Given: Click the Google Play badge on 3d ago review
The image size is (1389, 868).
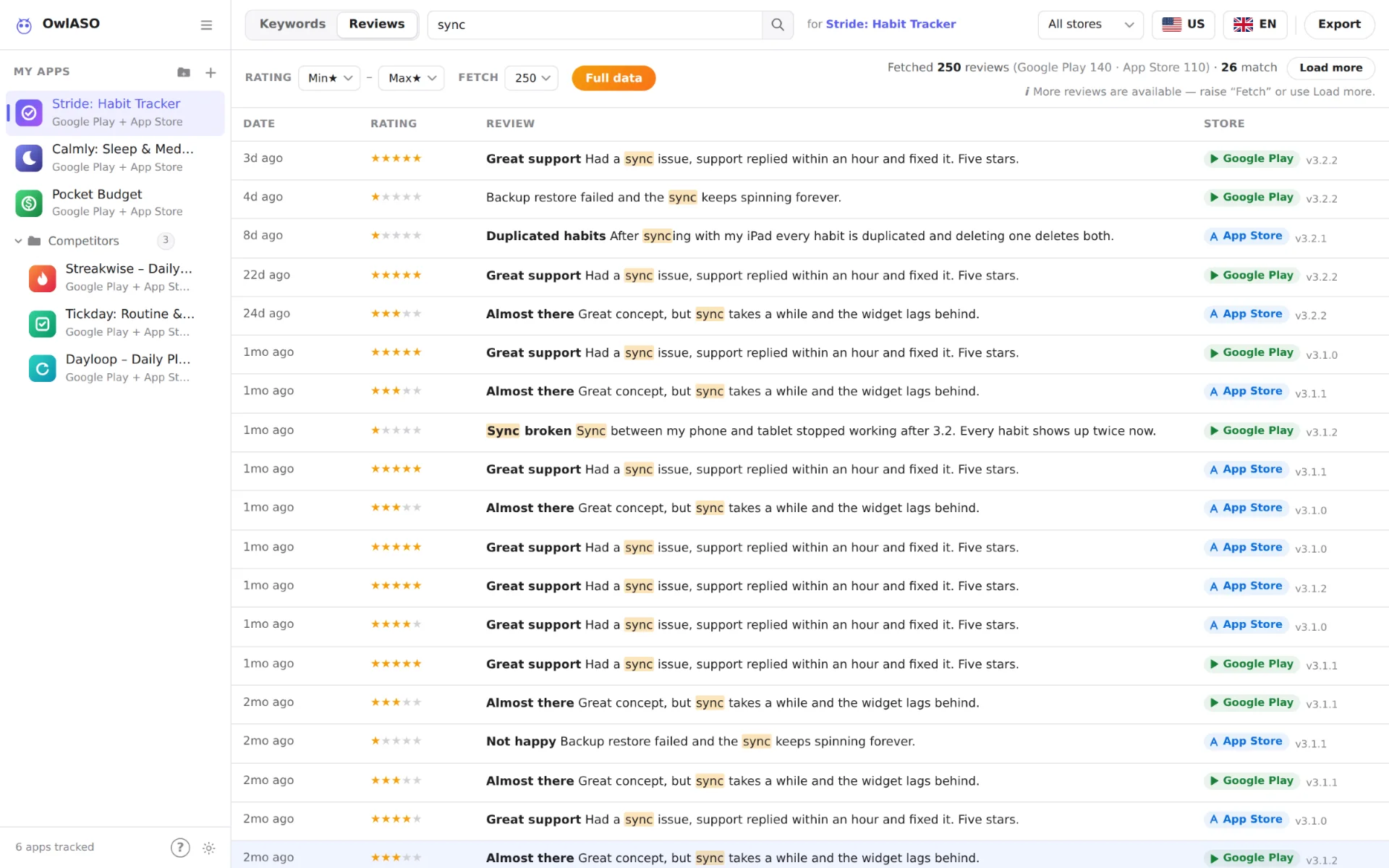Looking at the screenshot, I should pyautogui.click(x=1252, y=159).
